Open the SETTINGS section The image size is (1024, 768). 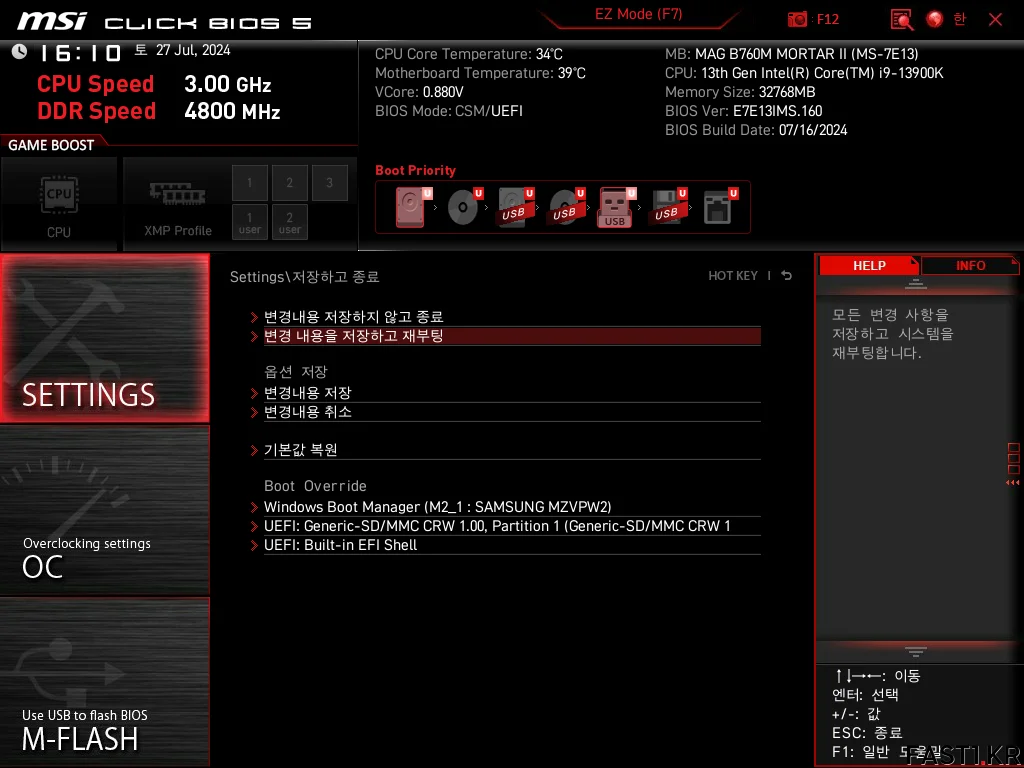(104, 338)
